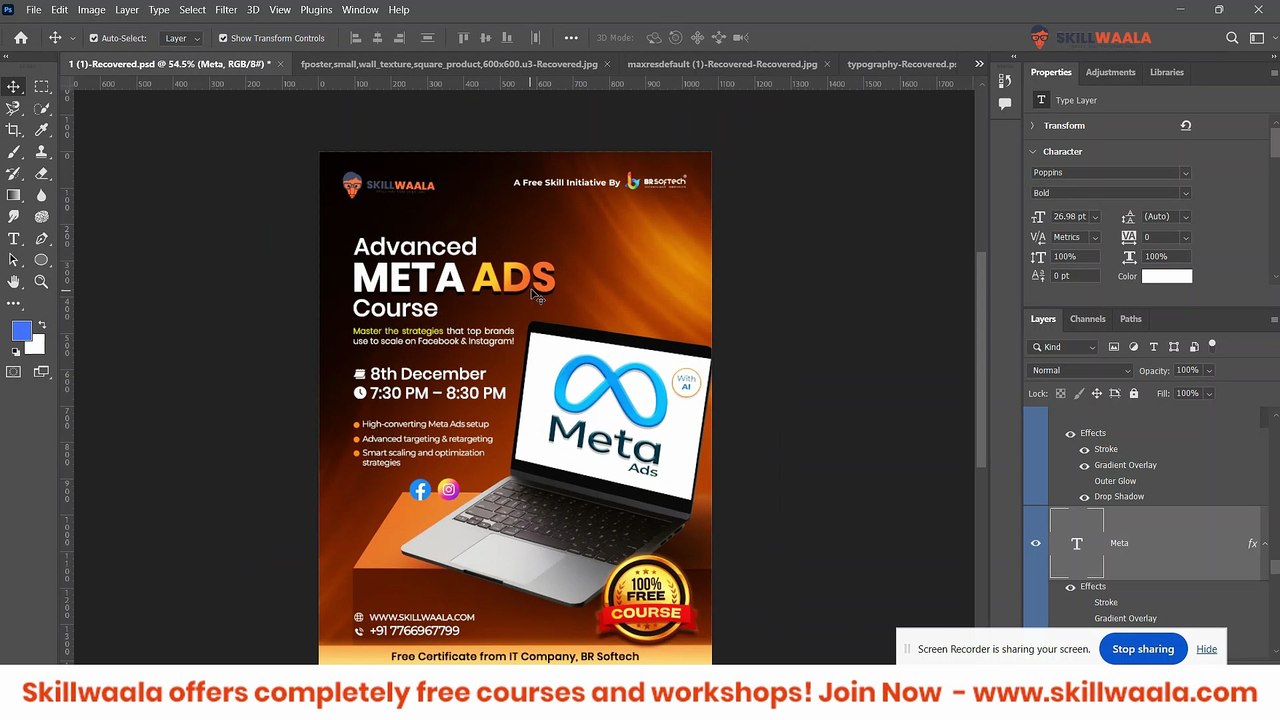Click the white text Color swatch
Viewport: 1280px width, 720px height.
(x=1167, y=276)
